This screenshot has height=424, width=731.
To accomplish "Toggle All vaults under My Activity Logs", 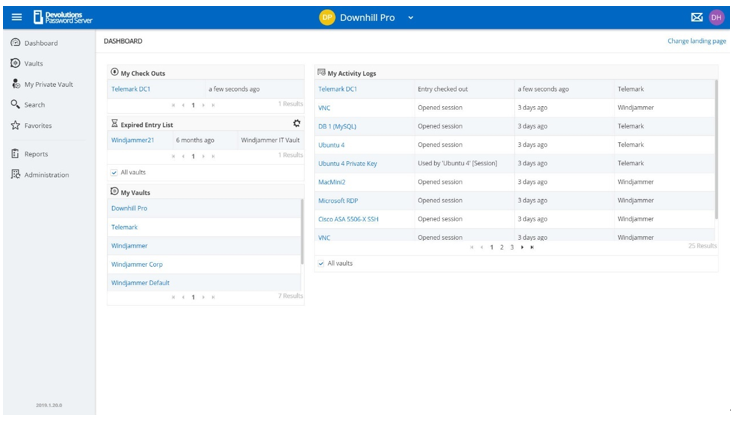I will pyautogui.click(x=321, y=264).
